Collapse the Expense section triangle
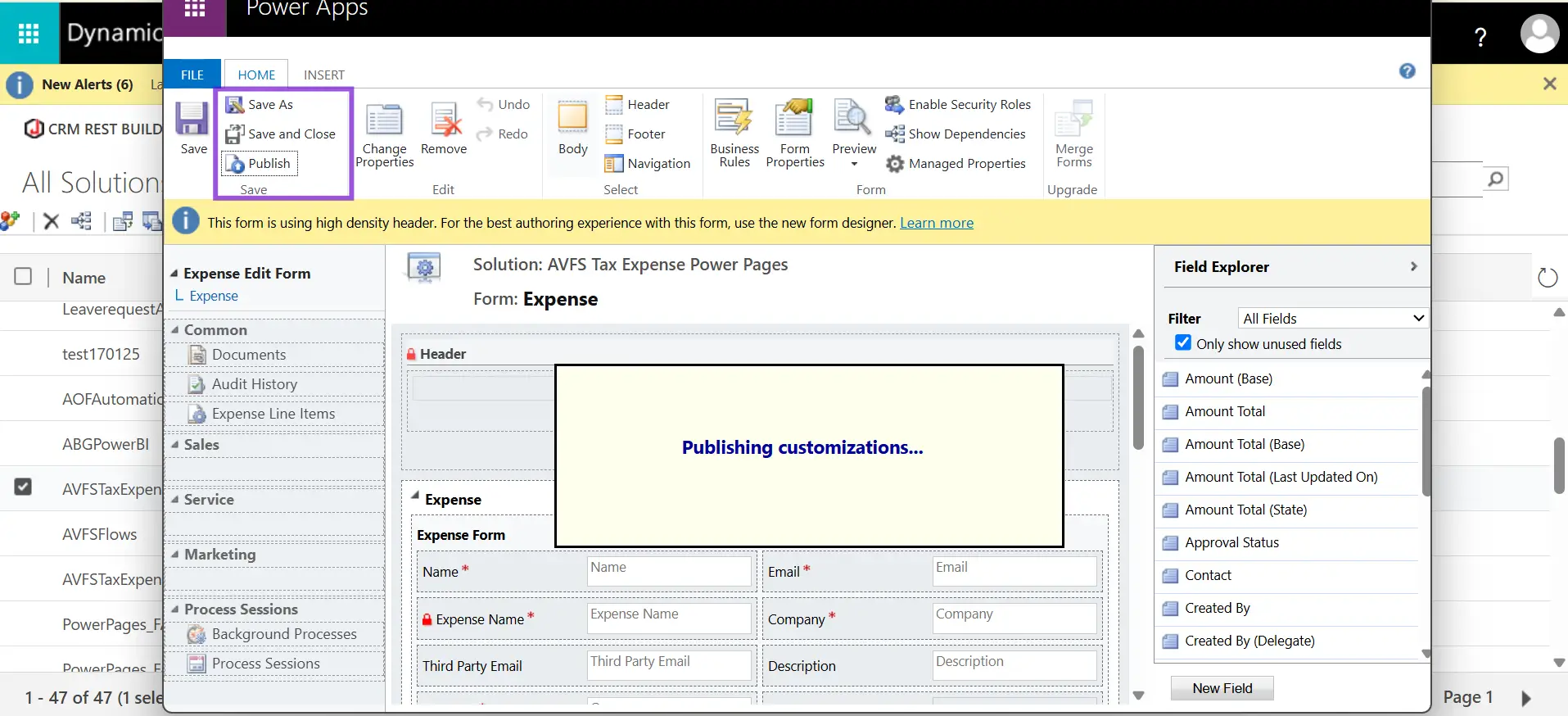 [x=415, y=496]
